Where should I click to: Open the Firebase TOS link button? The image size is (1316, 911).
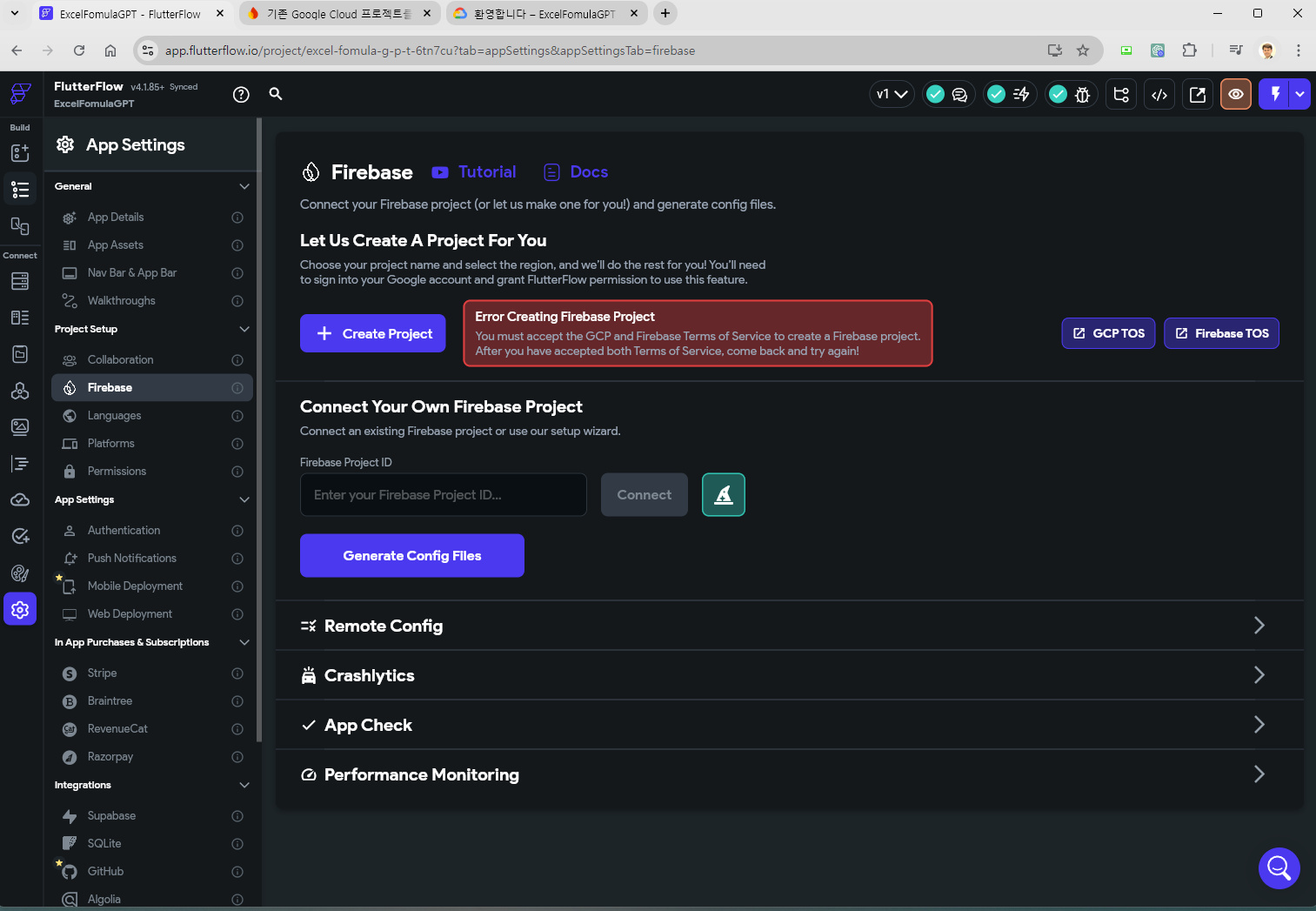1222,333
